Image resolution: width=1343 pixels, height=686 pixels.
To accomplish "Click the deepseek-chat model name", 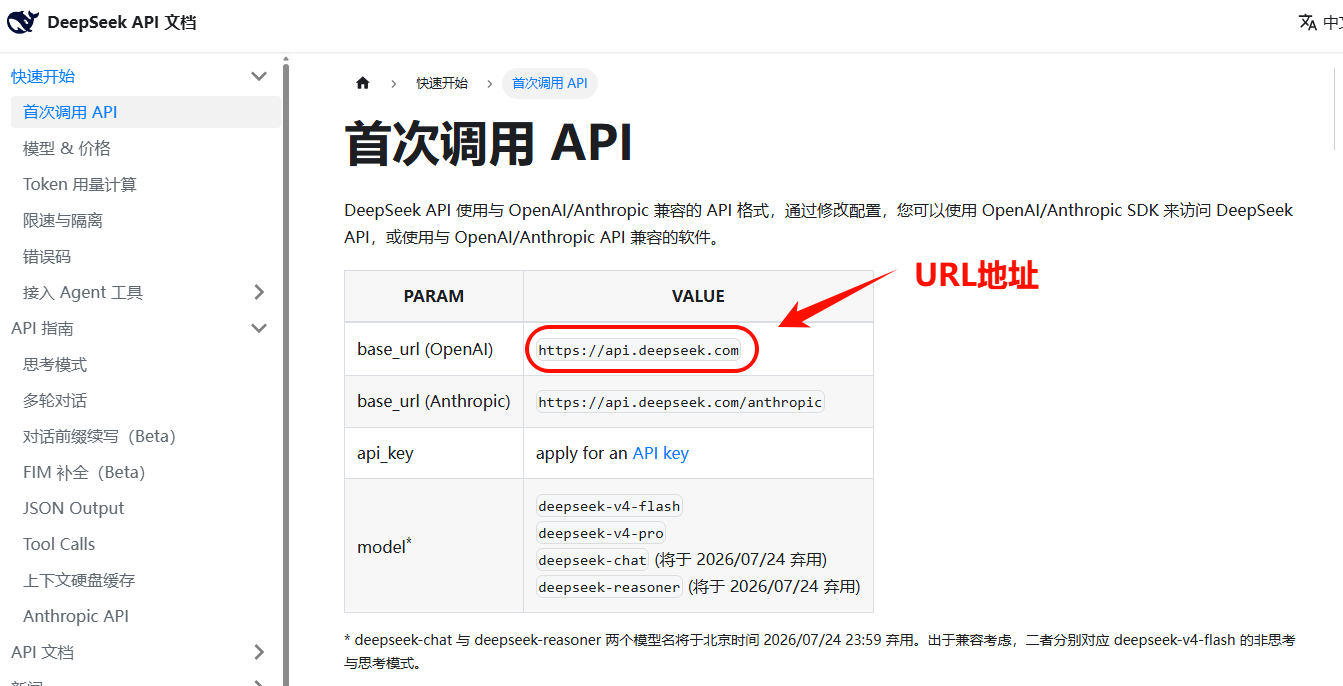I will pyautogui.click(x=593, y=560).
